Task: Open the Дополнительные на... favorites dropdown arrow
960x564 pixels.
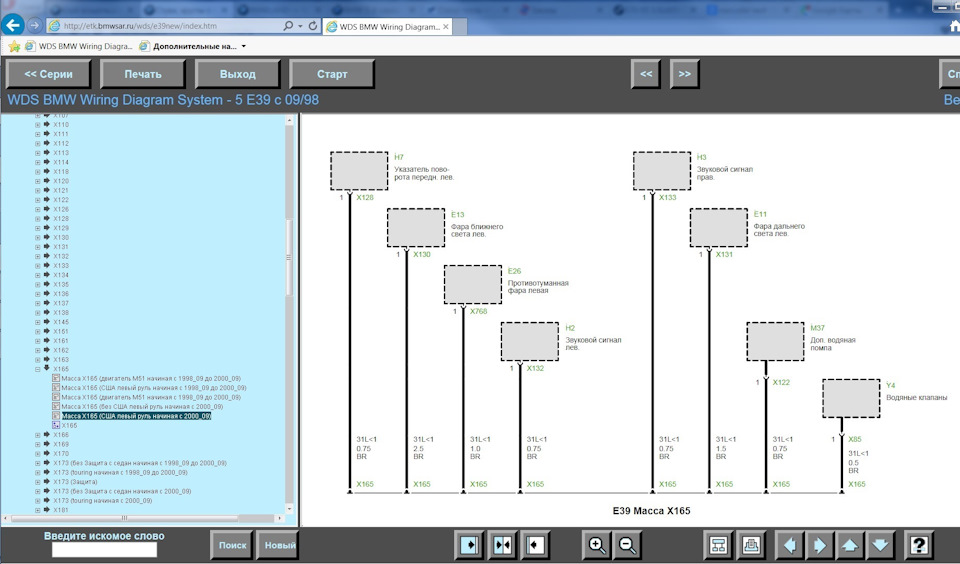Action: (244, 47)
